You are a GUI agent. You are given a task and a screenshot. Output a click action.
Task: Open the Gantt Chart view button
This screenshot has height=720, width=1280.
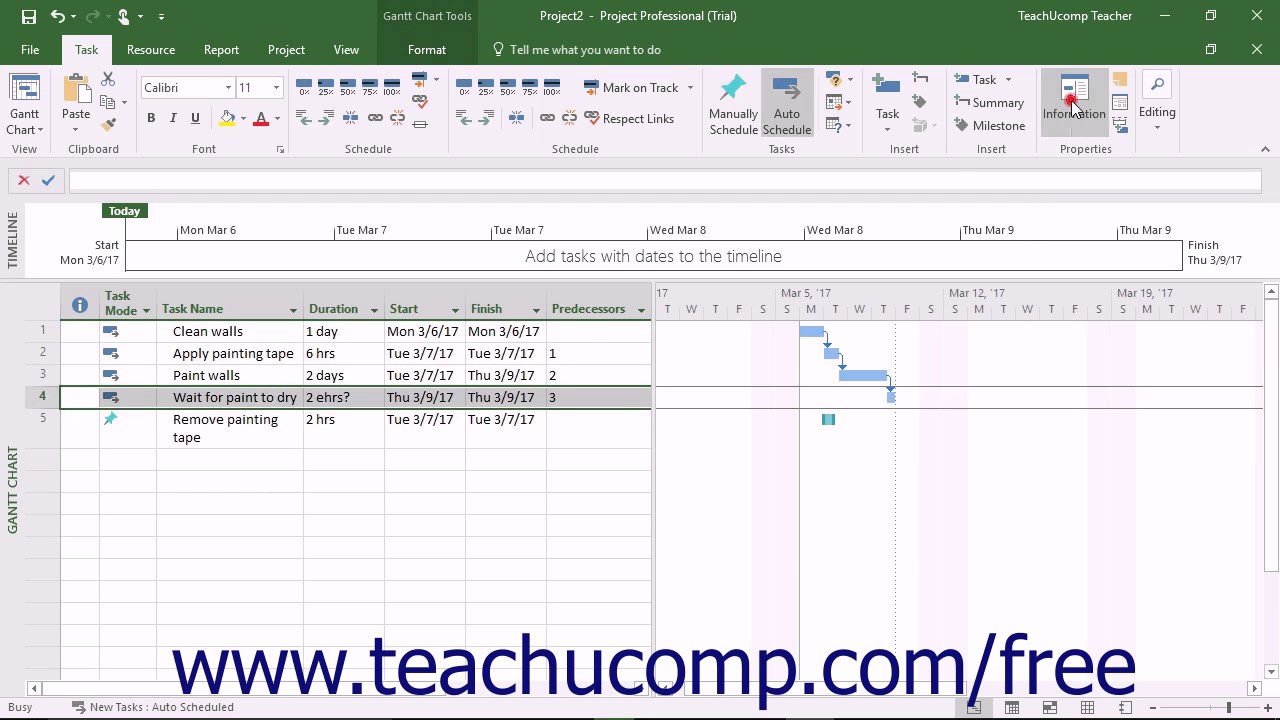pos(25,104)
